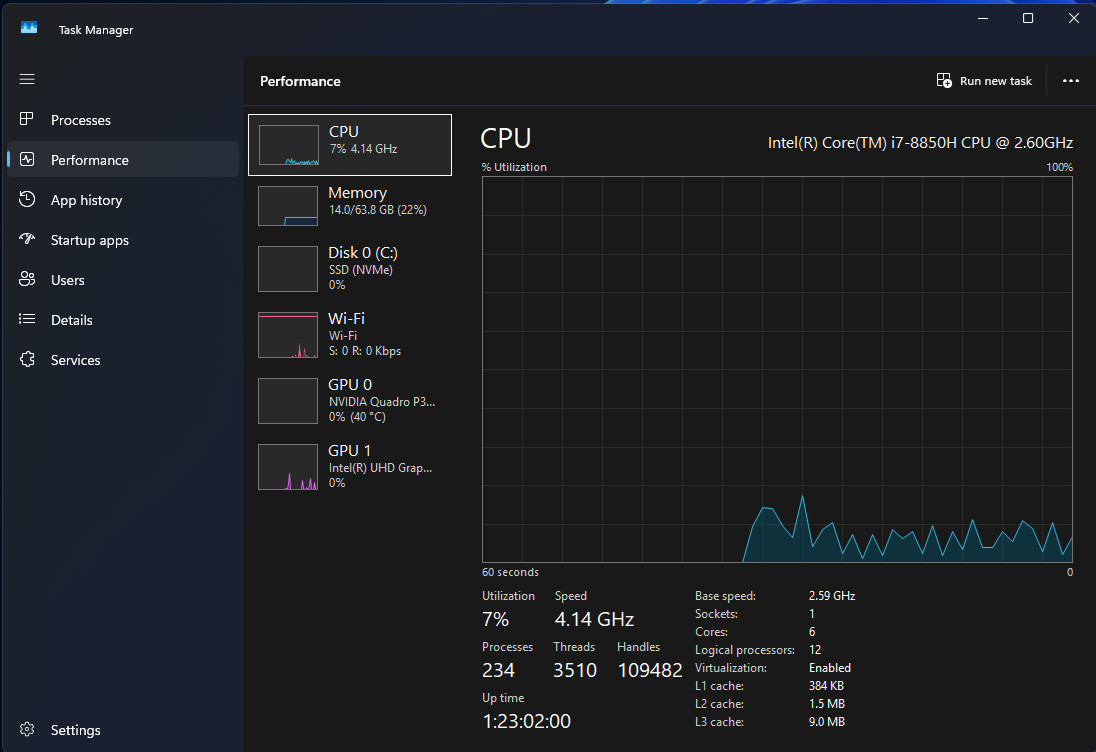1096x752 pixels.
Task: Click the Speed value 4.14 GHz
Action: pyautogui.click(x=594, y=619)
